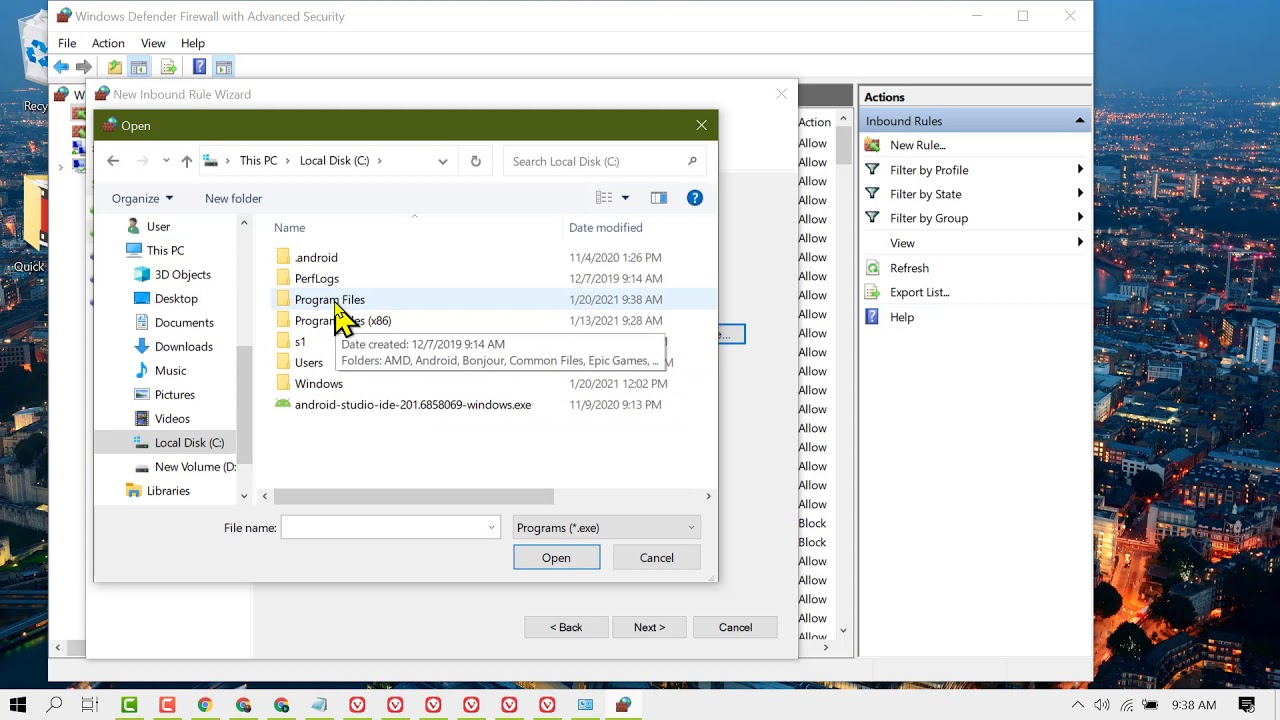
Task: Open the view options dropdown arrow
Action: [x=625, y=198]
